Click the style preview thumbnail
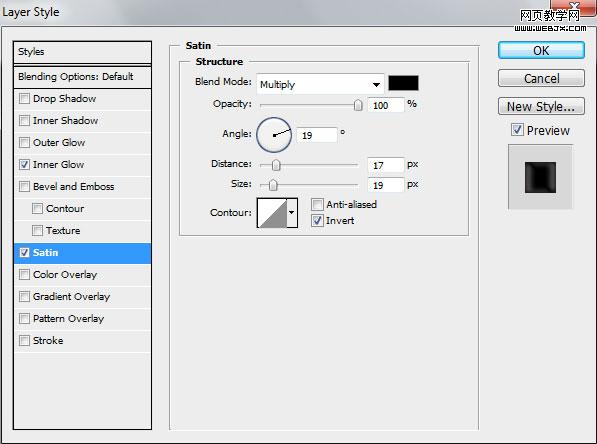 (540, 177)
